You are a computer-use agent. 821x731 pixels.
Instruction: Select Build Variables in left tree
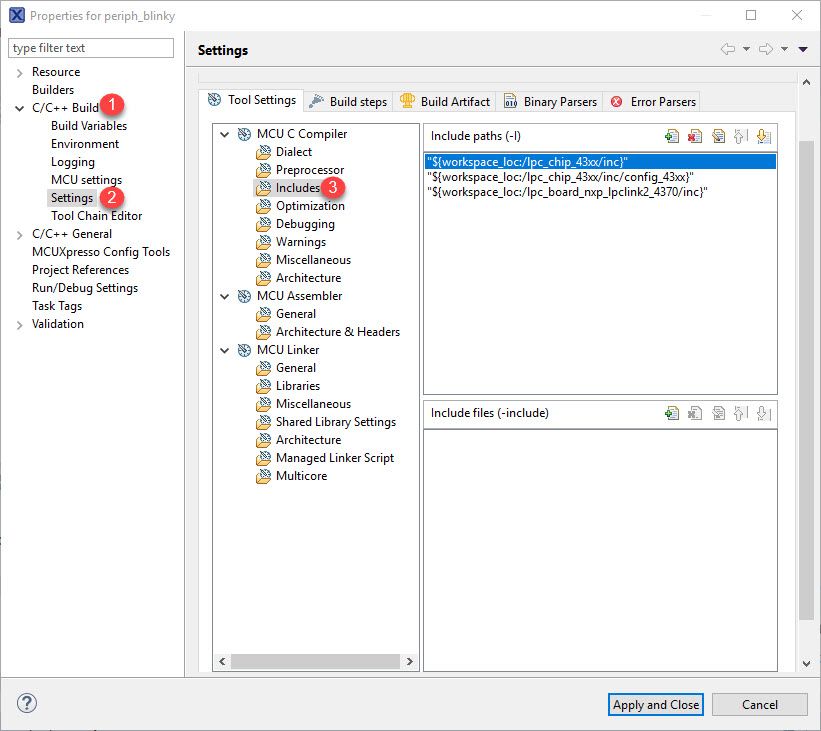coord(88,126)
